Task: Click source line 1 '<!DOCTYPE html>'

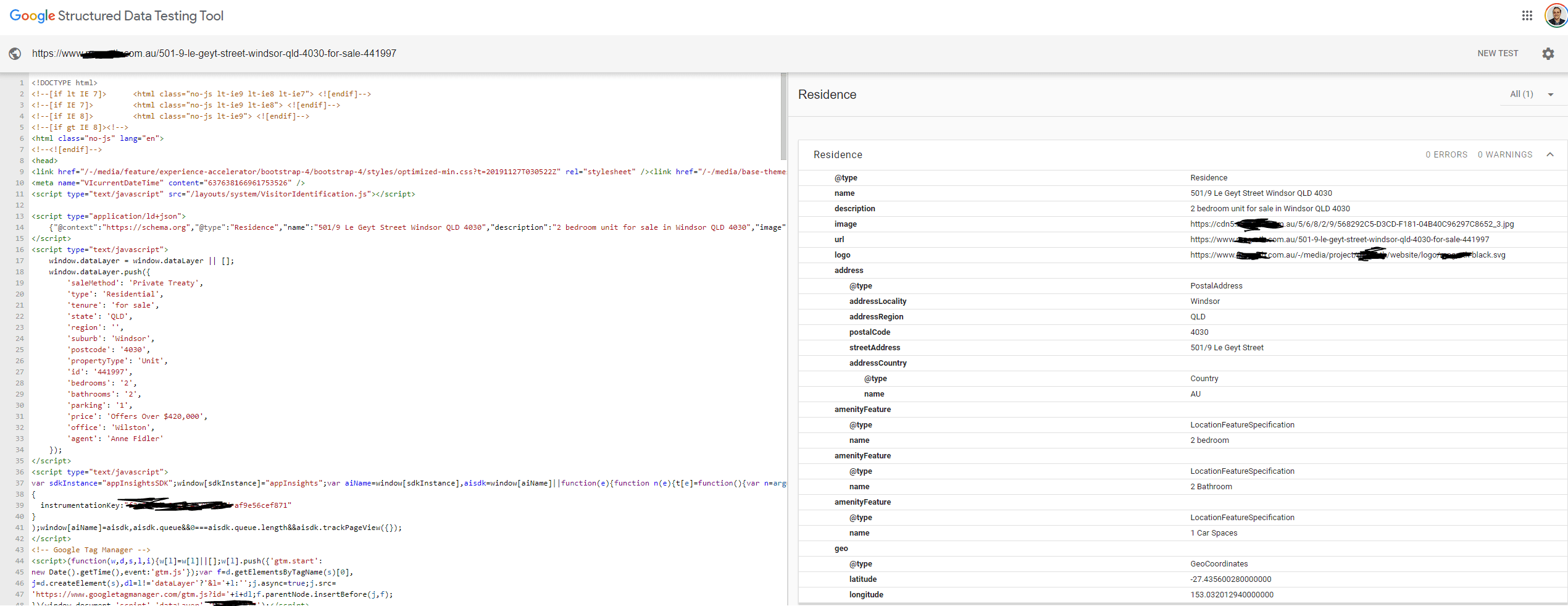Action: [64, 83]
